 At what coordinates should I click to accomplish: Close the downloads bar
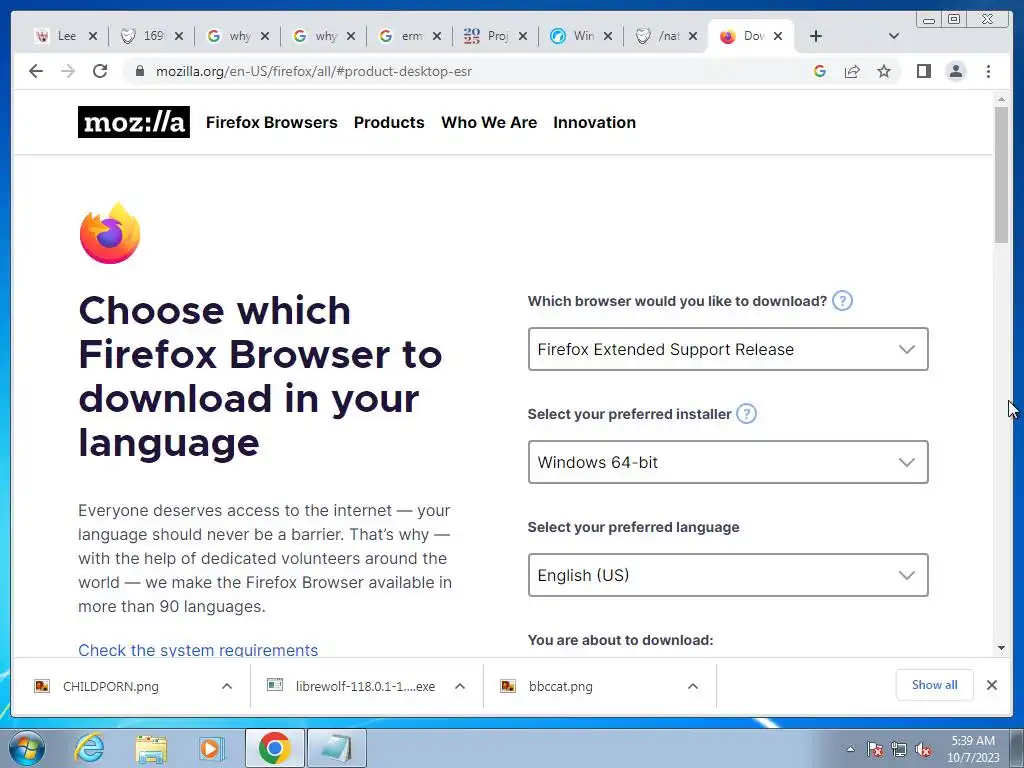[x=991, y=685]
